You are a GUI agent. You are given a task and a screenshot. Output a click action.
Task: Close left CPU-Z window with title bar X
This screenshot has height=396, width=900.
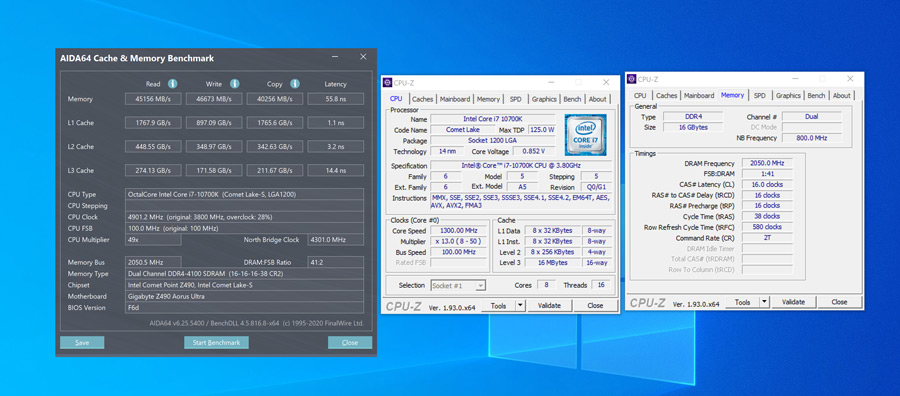(606, 83)
